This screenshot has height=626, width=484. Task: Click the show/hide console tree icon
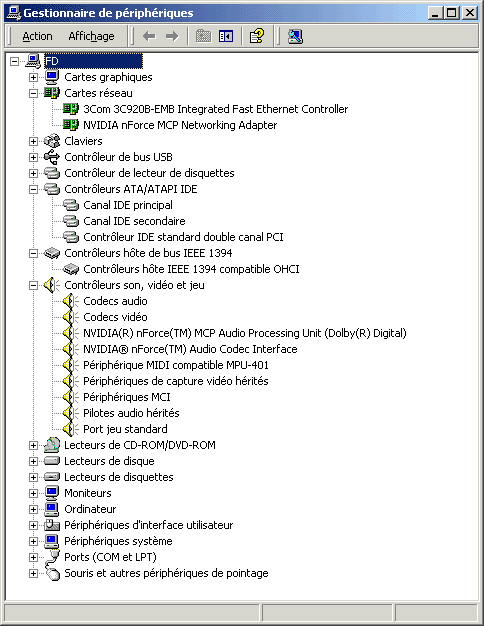[x=226, y=36]
